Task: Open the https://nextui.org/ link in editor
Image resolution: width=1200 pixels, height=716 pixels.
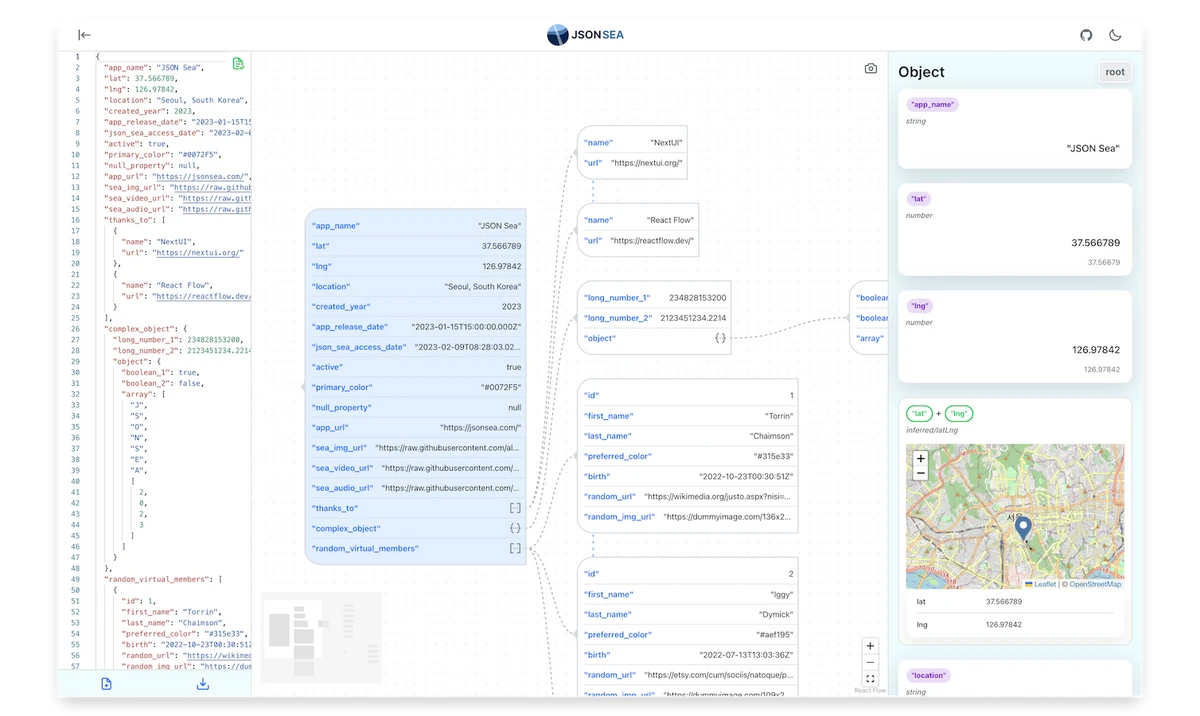Action: pyautogui.click(x=198, y=253)
